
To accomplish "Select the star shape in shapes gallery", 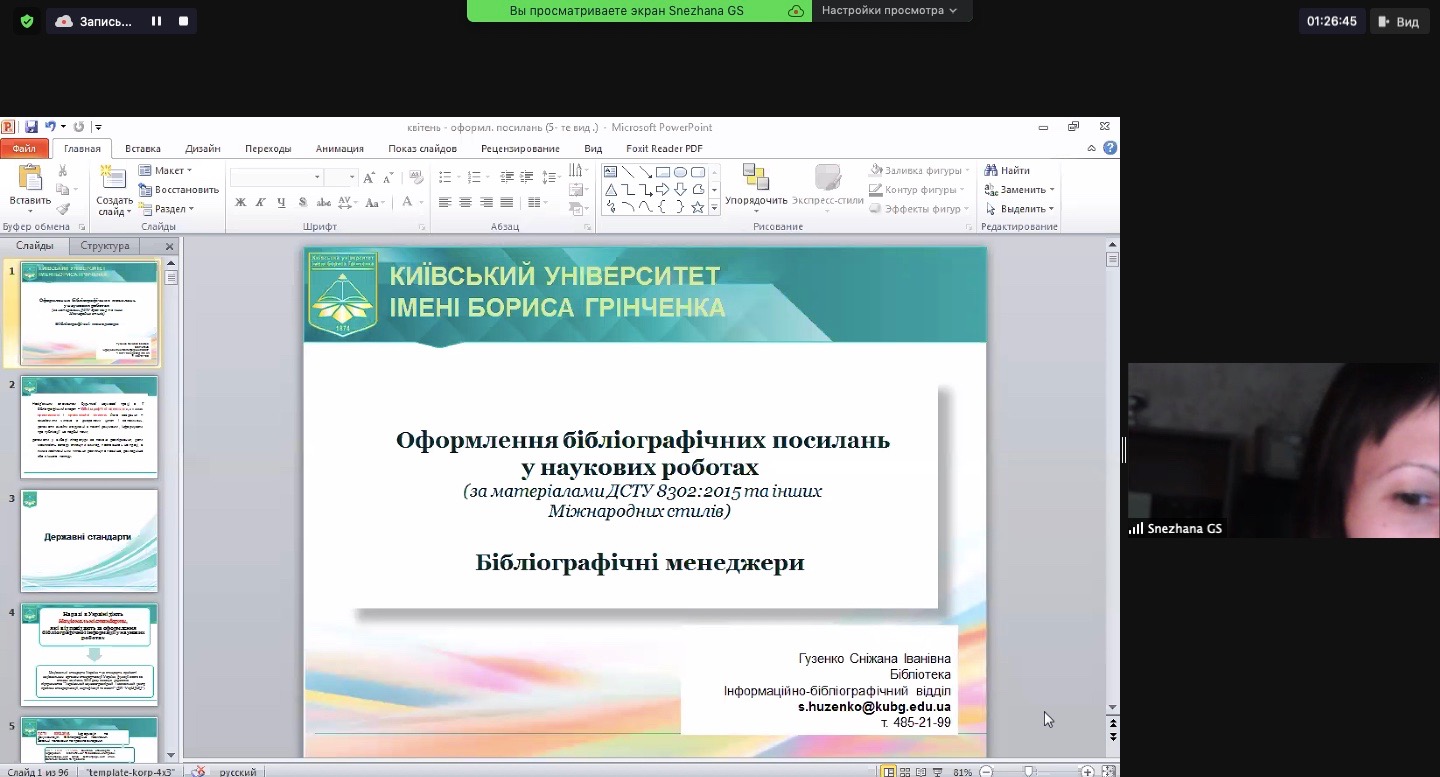I will coord(698,207).
